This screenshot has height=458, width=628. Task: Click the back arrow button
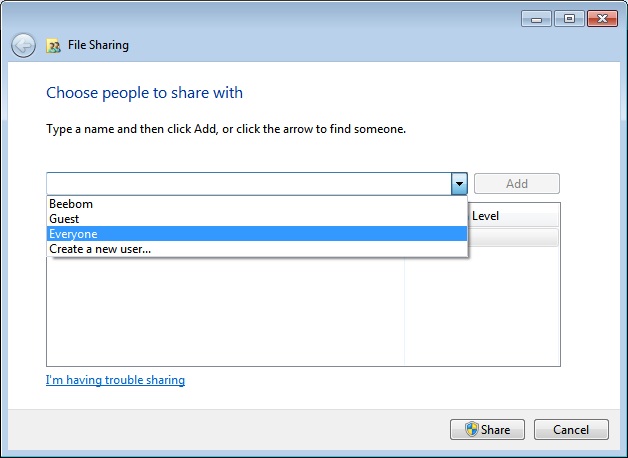point(23,45)
